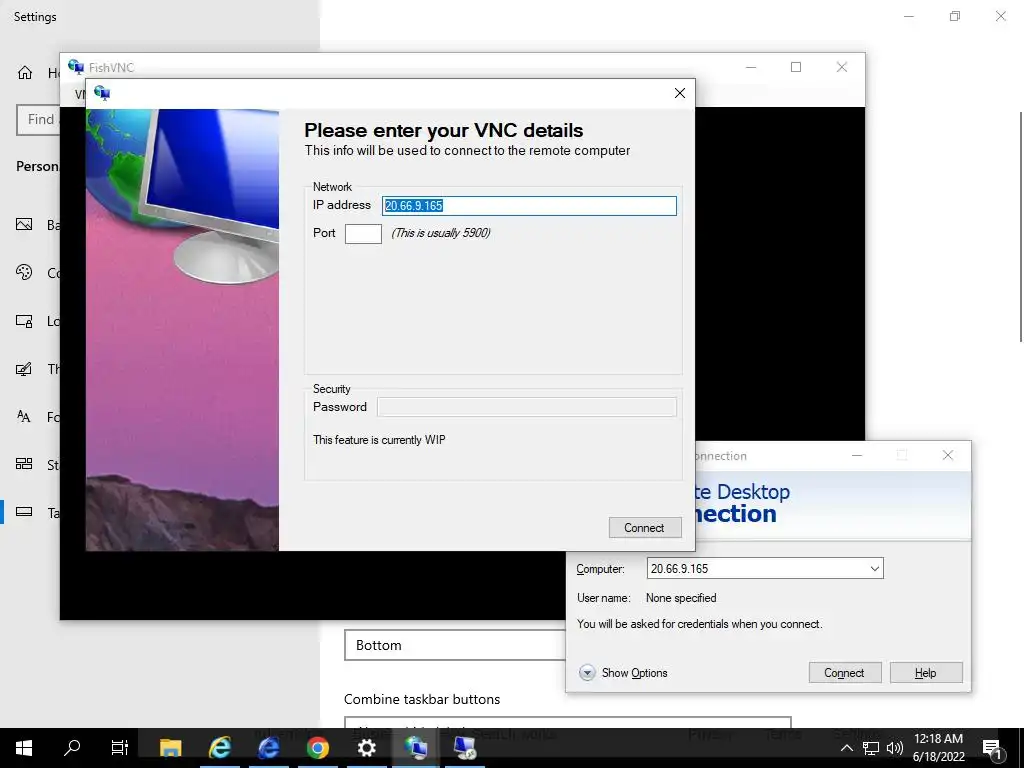Click the 'This feature is currently WIP' text
The image size is (1024, 768).
(x=379, y=440)
